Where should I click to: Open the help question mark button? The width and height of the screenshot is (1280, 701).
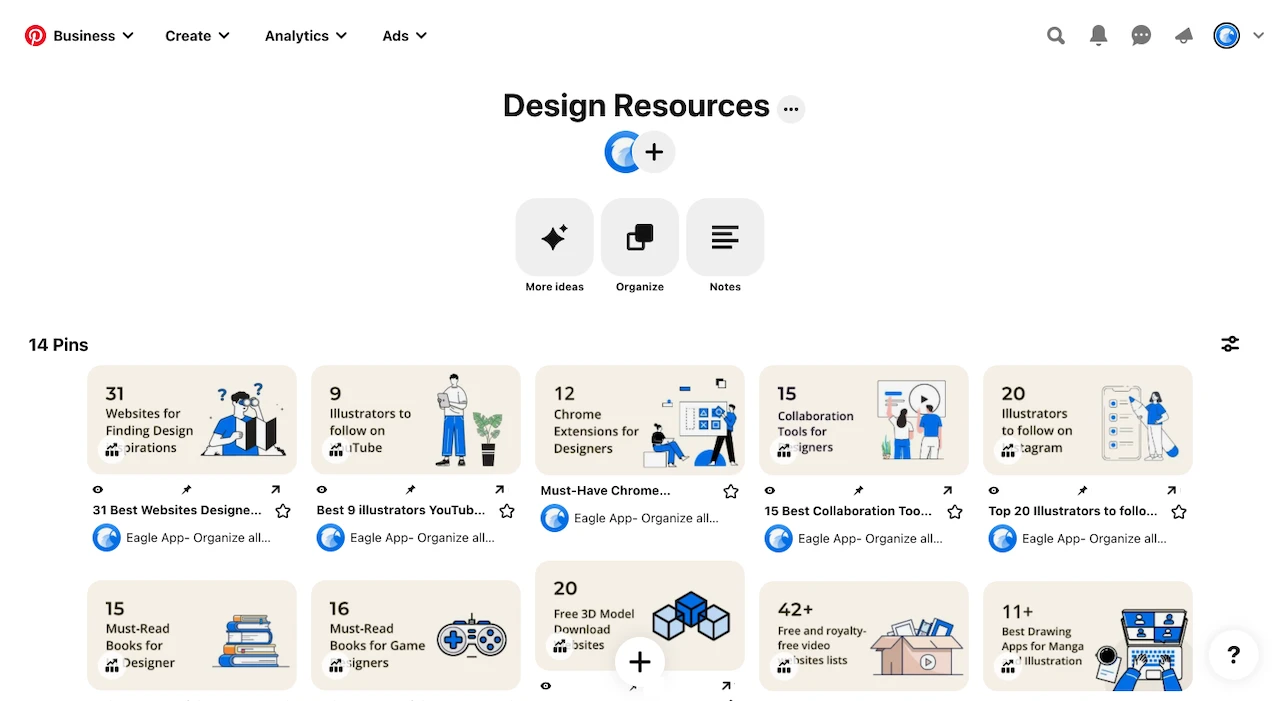[1233, 655]
